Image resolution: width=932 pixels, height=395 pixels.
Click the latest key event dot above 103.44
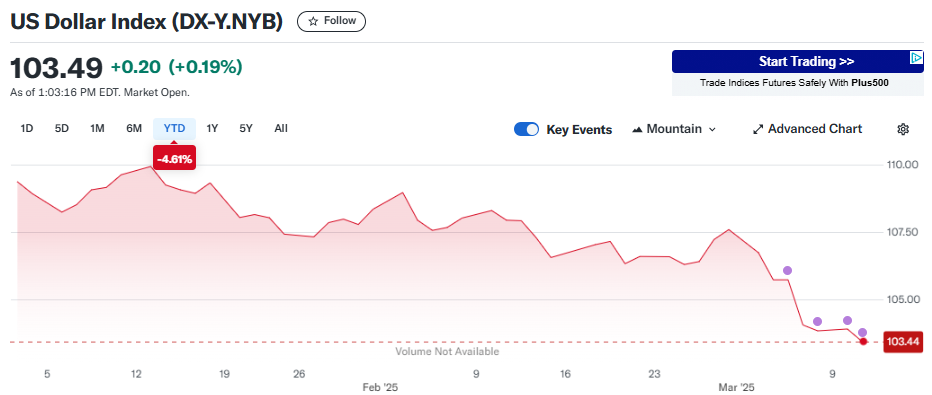pos(862,333)
